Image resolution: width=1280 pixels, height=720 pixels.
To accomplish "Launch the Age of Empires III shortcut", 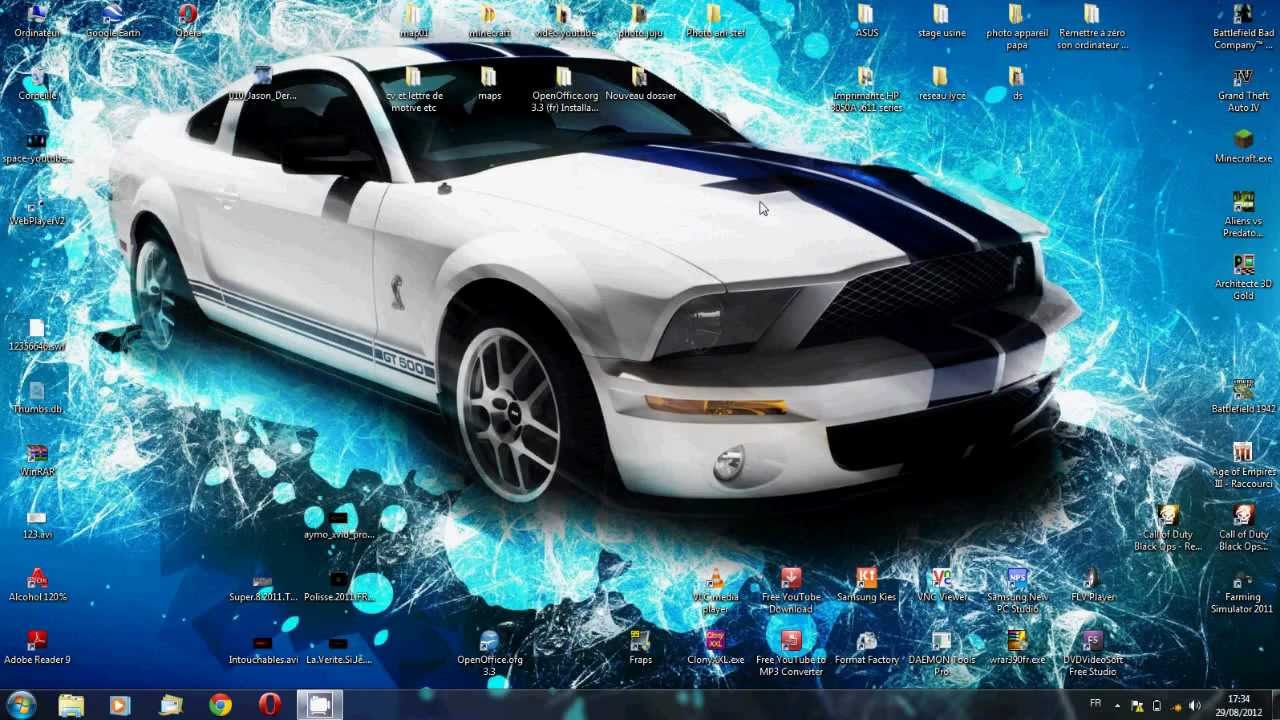I will point(1243,465).
